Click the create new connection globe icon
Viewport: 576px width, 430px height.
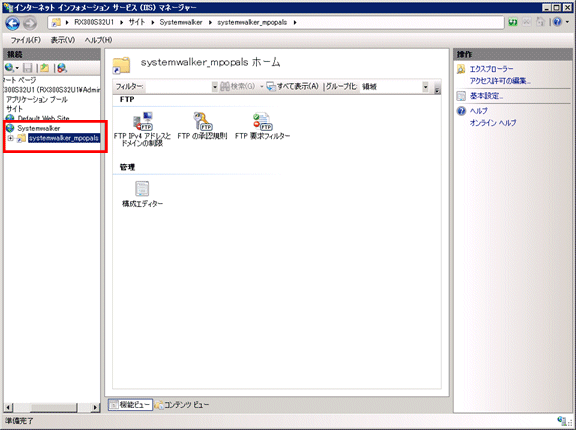(x=9, y=68)
